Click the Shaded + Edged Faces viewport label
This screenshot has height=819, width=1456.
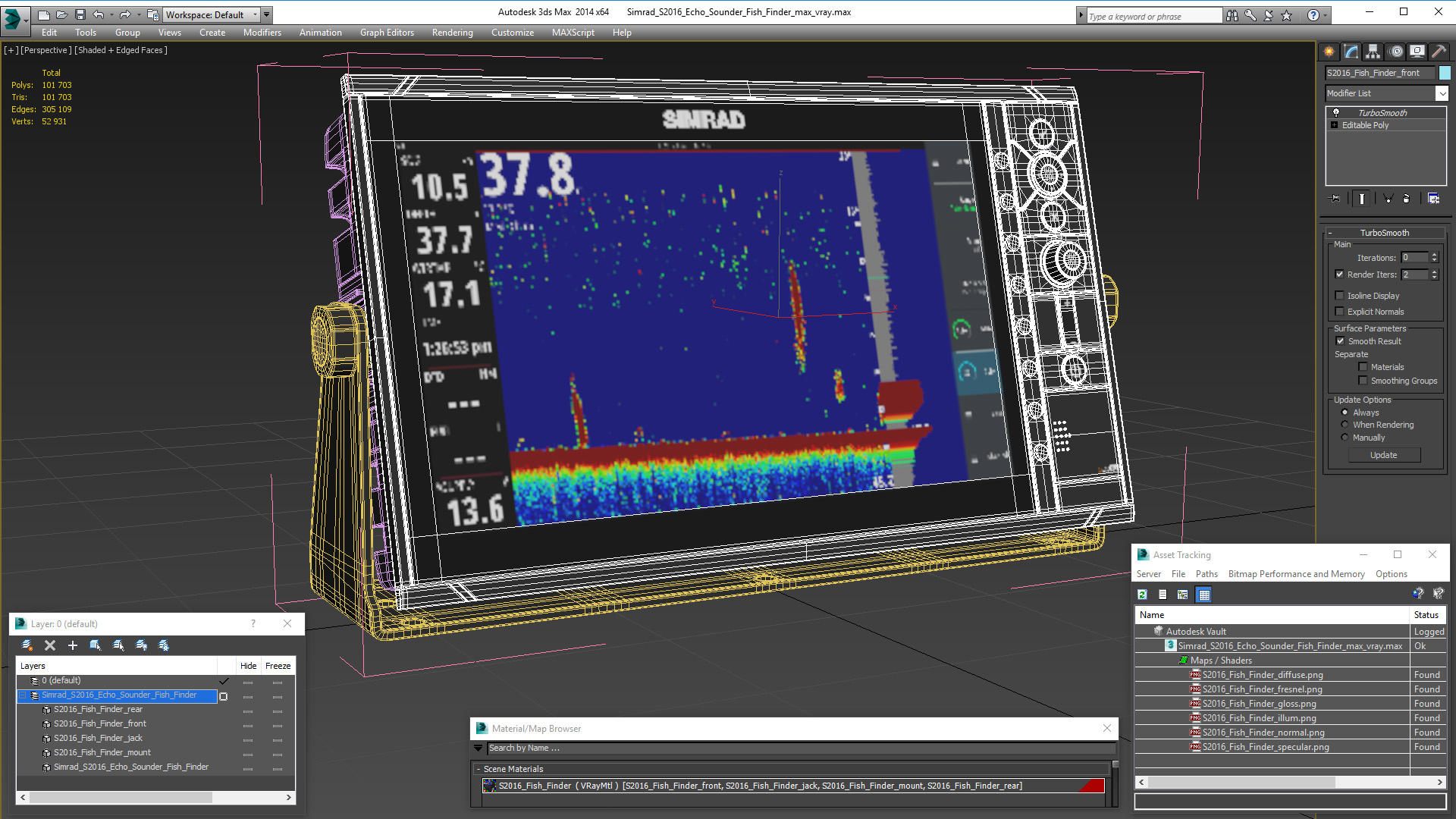pos(121,50)
